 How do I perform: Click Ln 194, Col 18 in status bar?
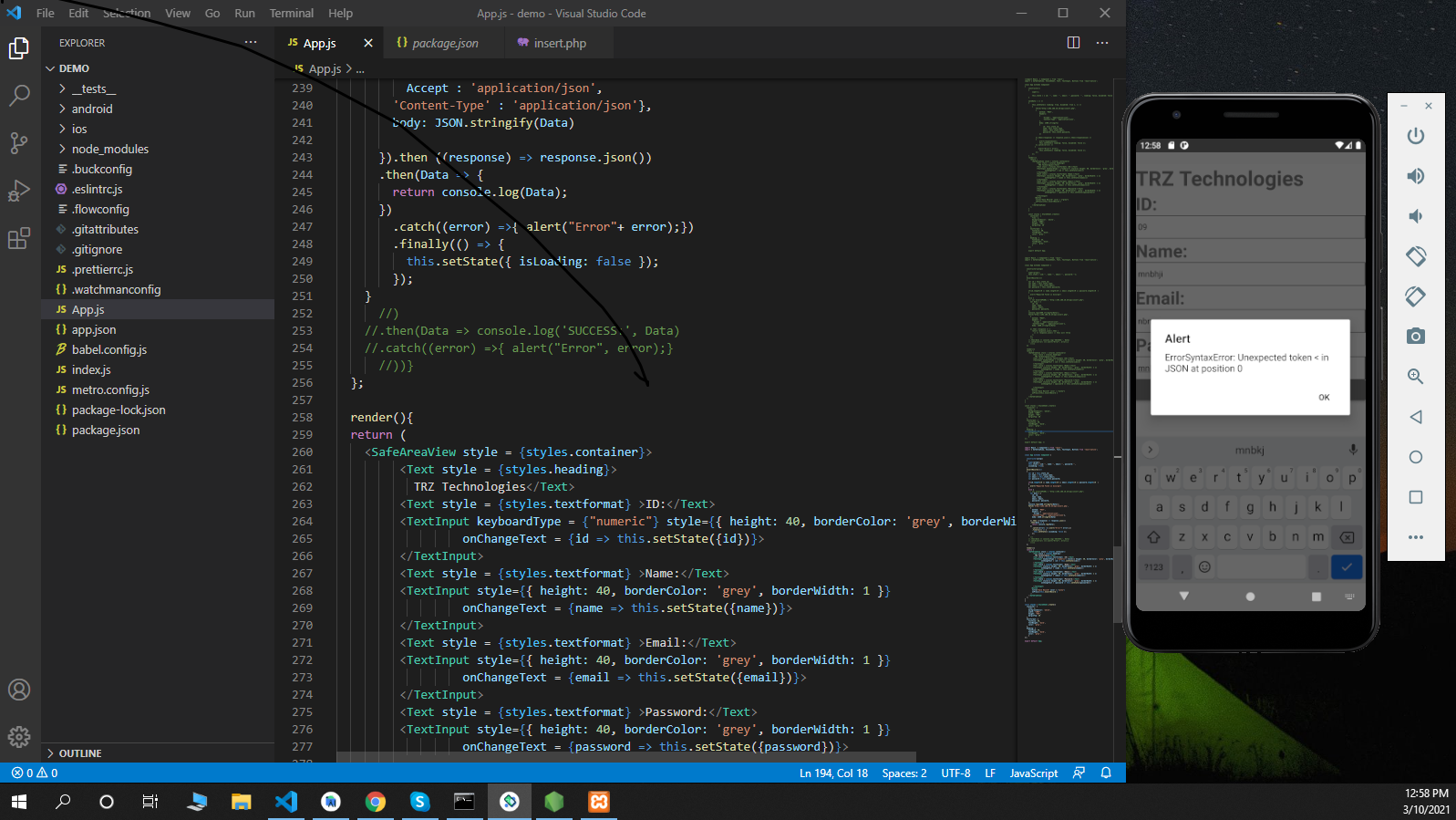pos(833,773)
